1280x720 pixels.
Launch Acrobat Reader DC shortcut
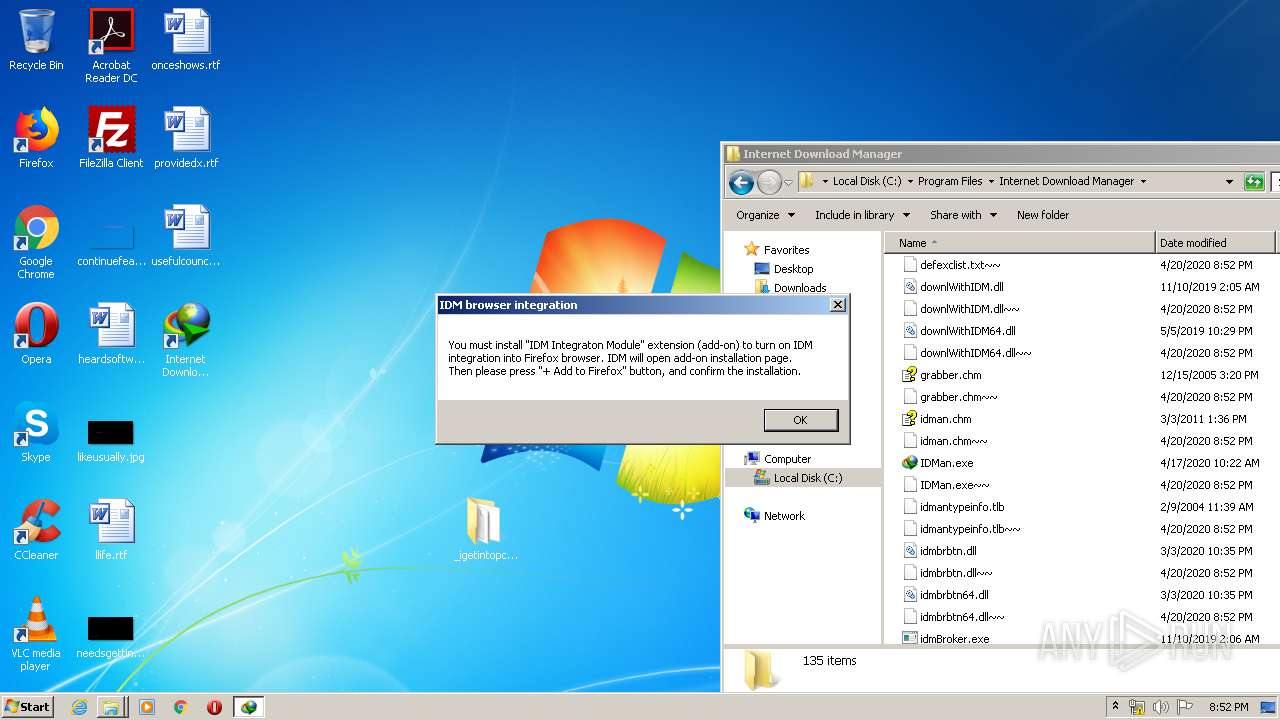click(x=111, y=46)
